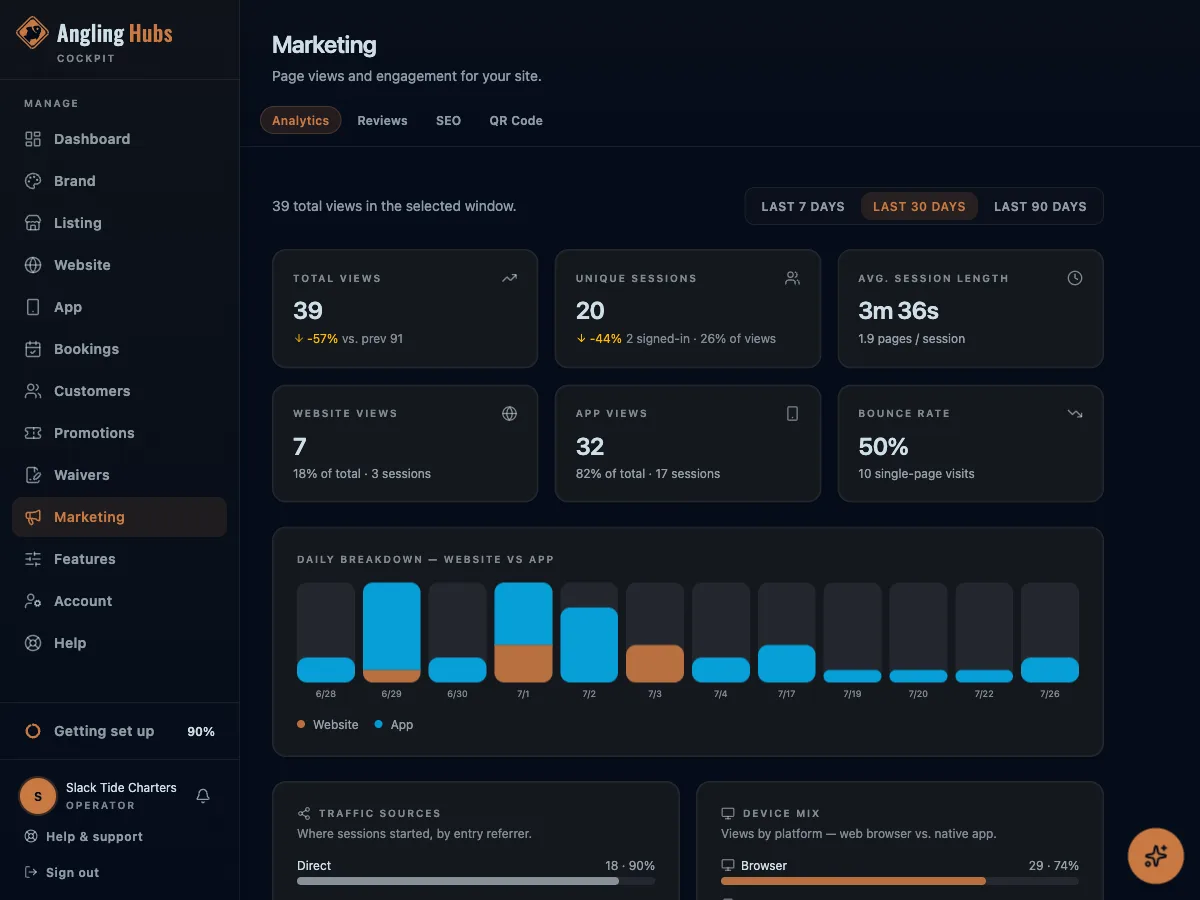Click the Bookings calendar icon
1200x900 pixels.
[x=33, y=349]
